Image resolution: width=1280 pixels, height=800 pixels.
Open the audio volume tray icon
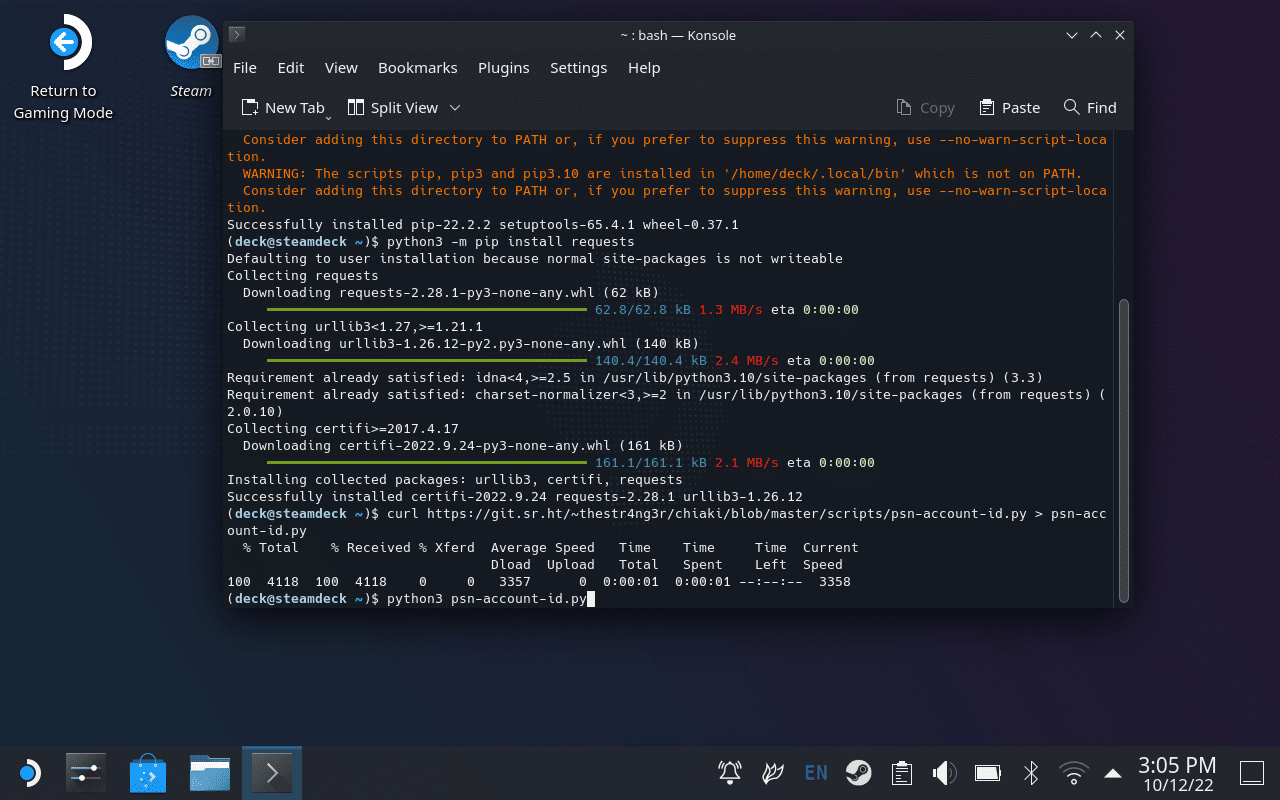[x=944, y=772]
